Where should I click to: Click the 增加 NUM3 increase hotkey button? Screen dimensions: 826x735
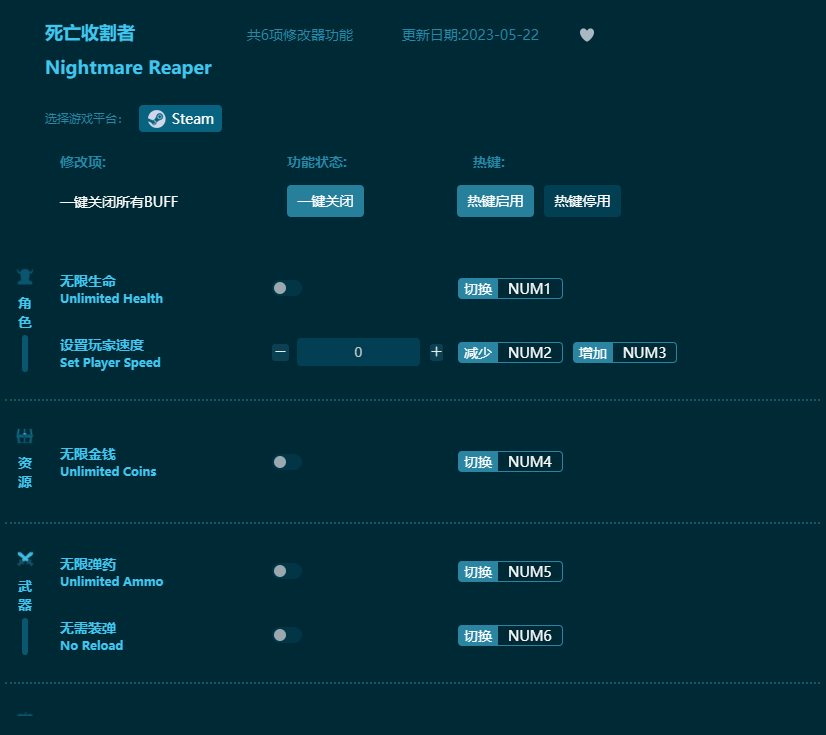click(x=624, y=352)
